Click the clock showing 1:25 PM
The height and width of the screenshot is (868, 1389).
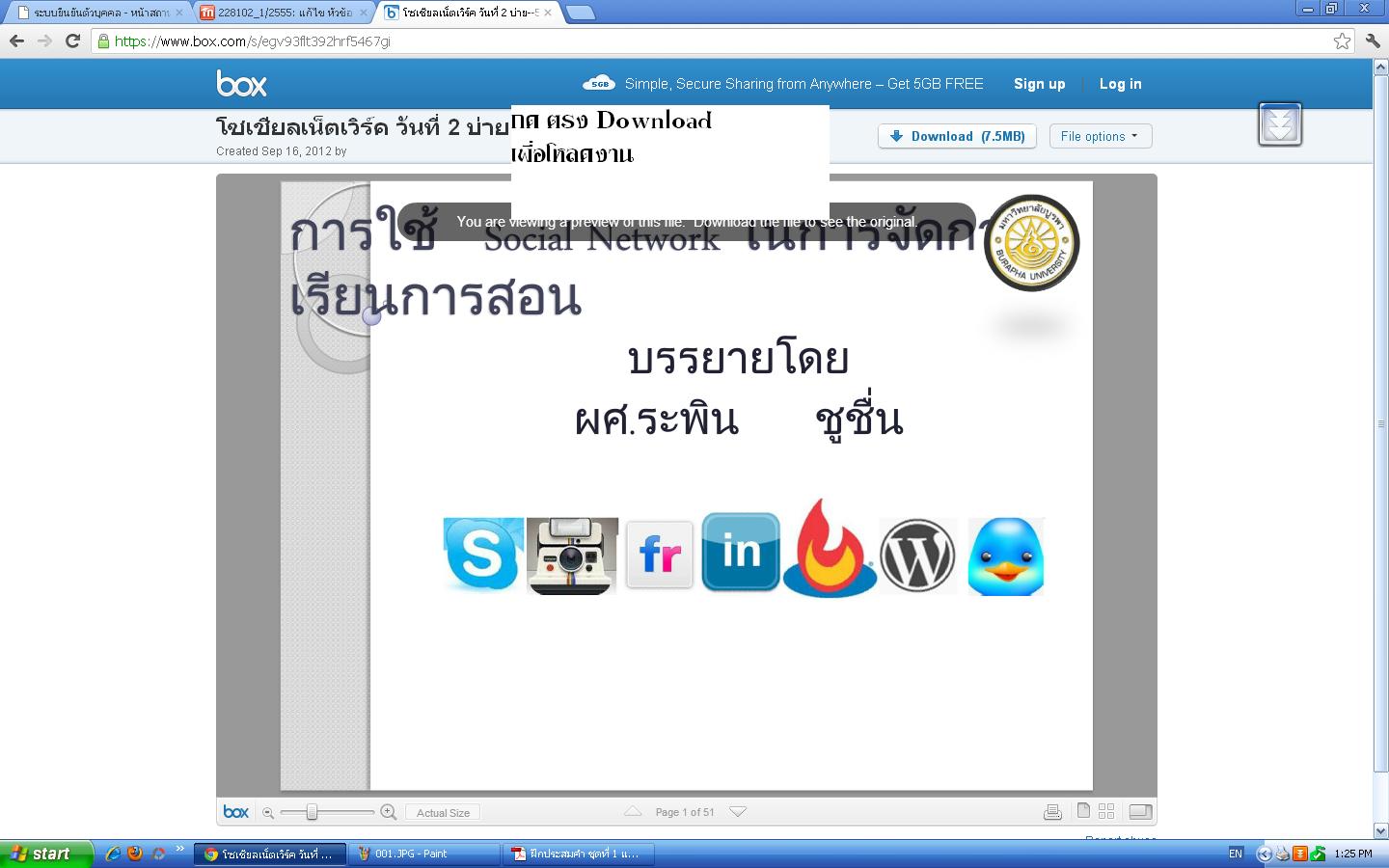[x=1353, y=854]
